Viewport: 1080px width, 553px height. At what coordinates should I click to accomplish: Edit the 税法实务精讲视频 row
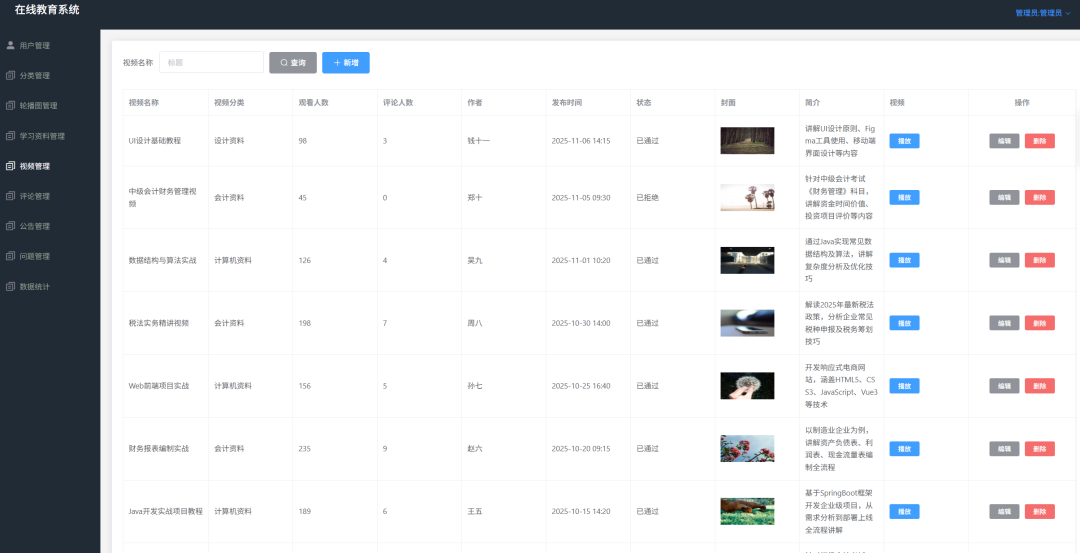pyautogui.click(x=1004, y=323)
